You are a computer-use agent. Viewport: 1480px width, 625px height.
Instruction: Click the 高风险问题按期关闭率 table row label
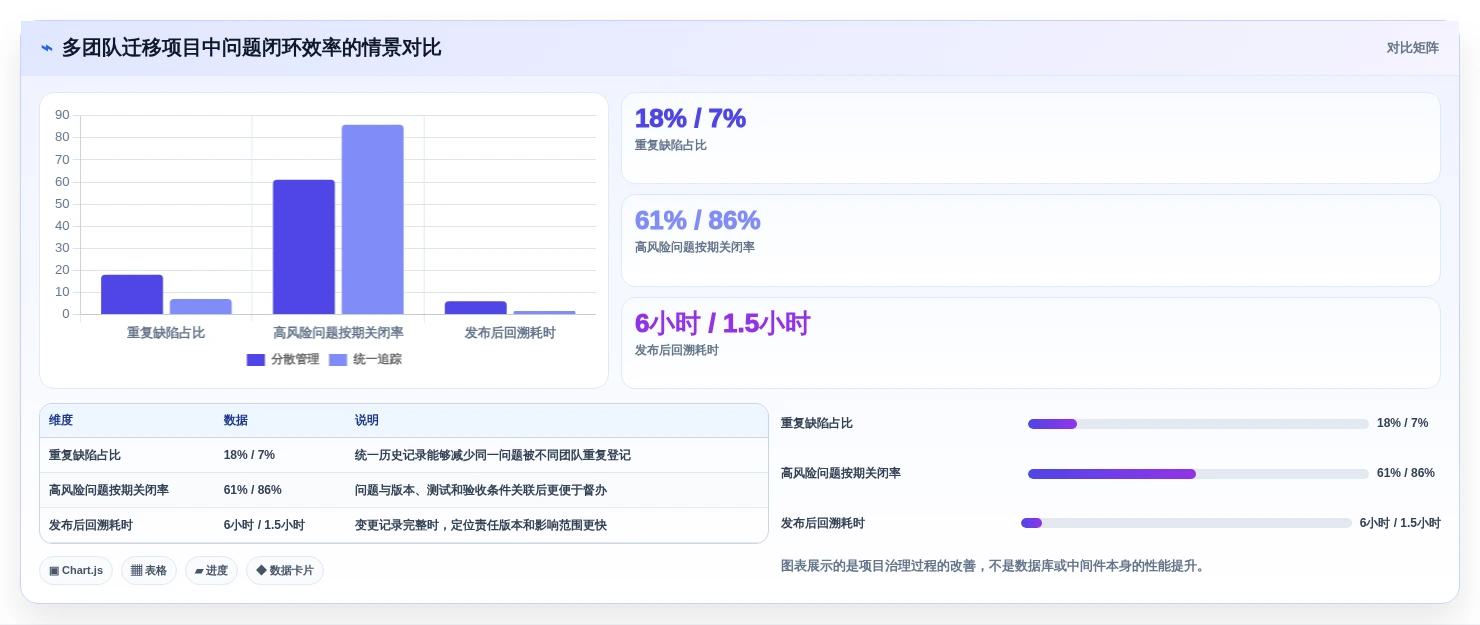coord(109,490)
